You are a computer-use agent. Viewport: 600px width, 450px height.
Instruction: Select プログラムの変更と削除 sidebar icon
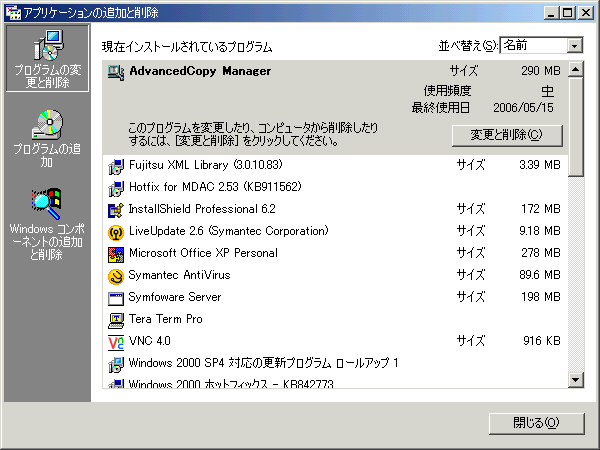pyautogui.click(x=47, y=58)
